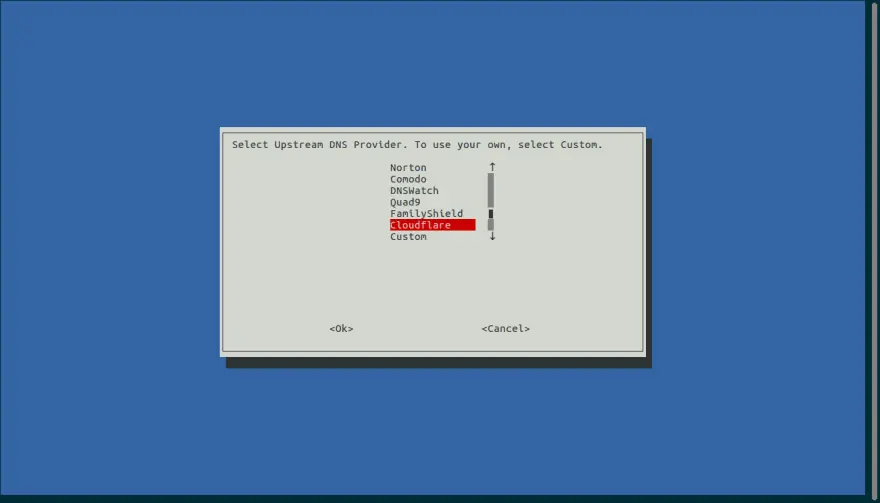Click the scroll up arrow above the scrollbar
The width and height of the screenshot is (880, 503).
tap(492, 167)
